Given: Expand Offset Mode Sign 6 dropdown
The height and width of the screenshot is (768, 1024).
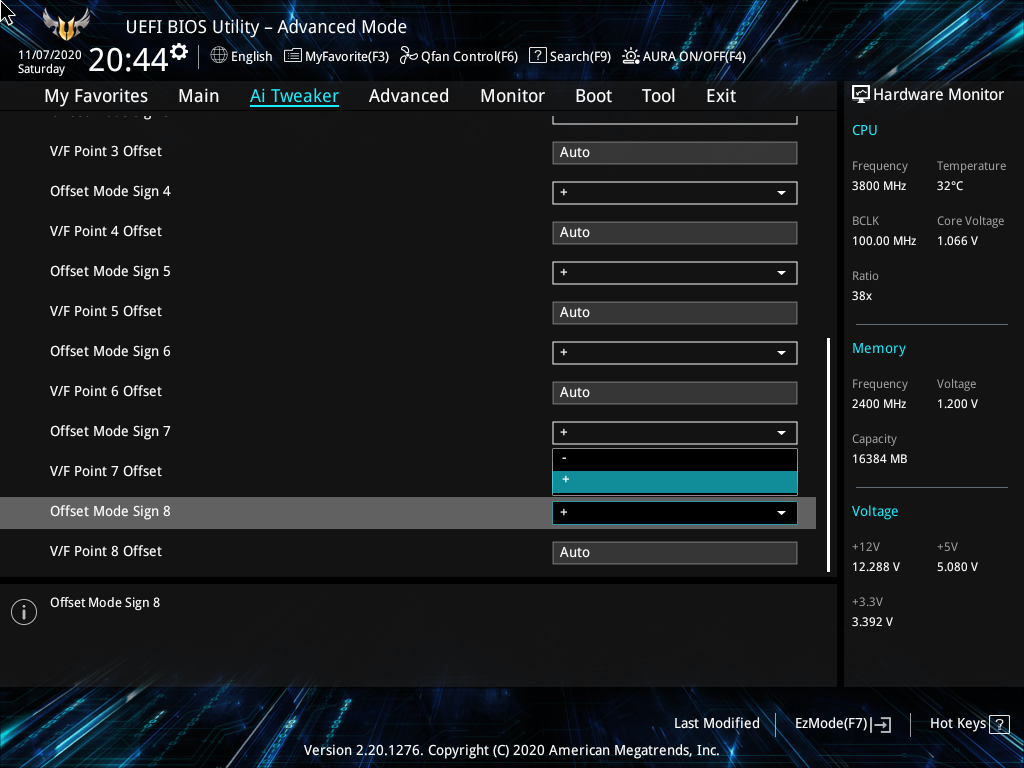Looking at the screenshot, I should pyautogui.click(x=675, y=353).
